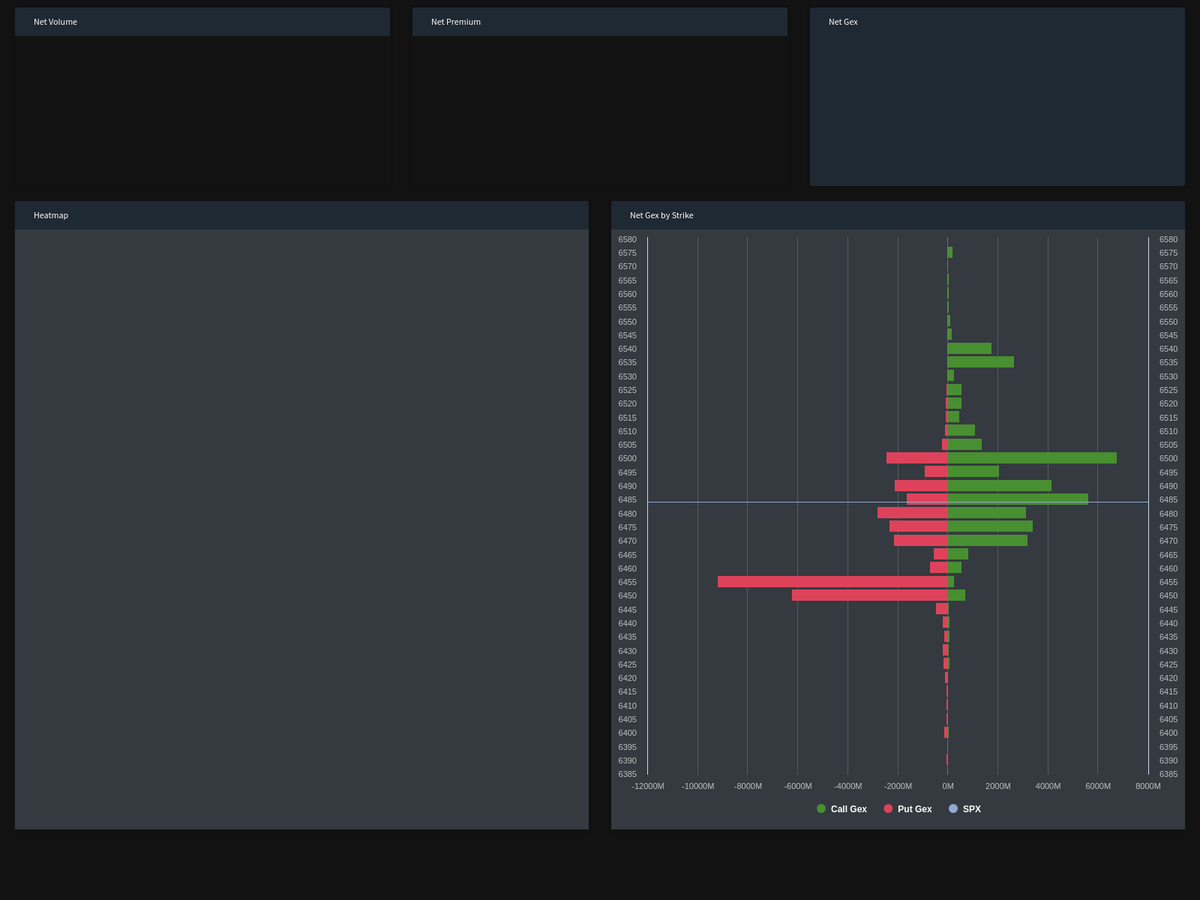Click the 0M x-axis label

point(948,786)
